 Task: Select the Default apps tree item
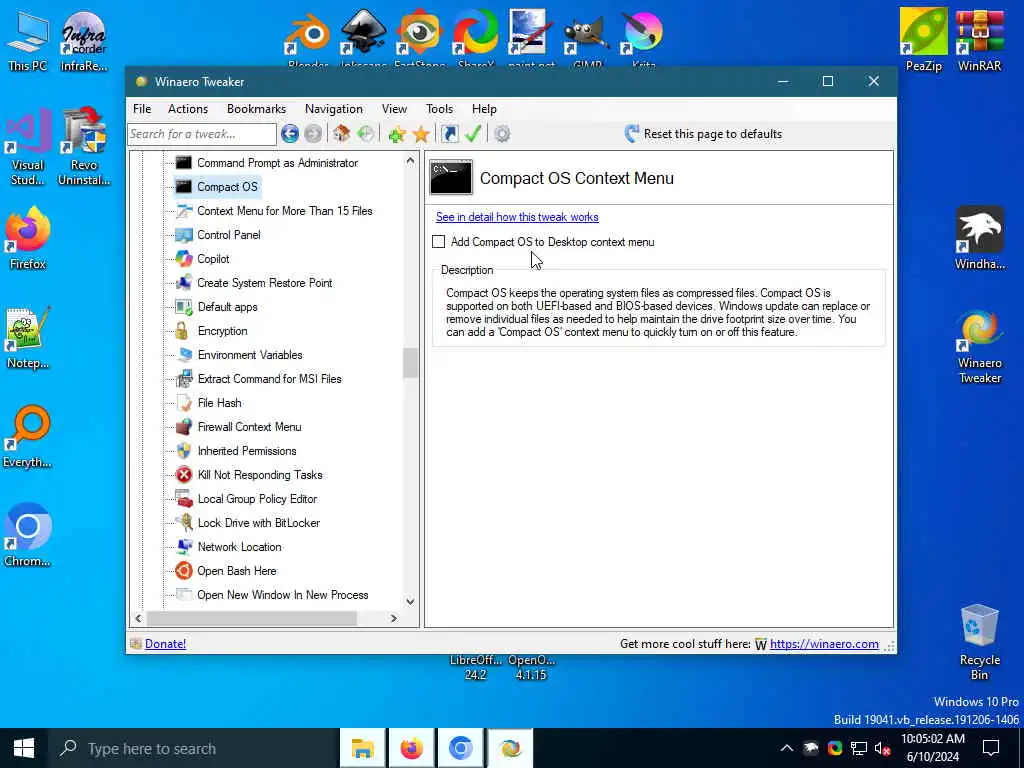point(227,307)
